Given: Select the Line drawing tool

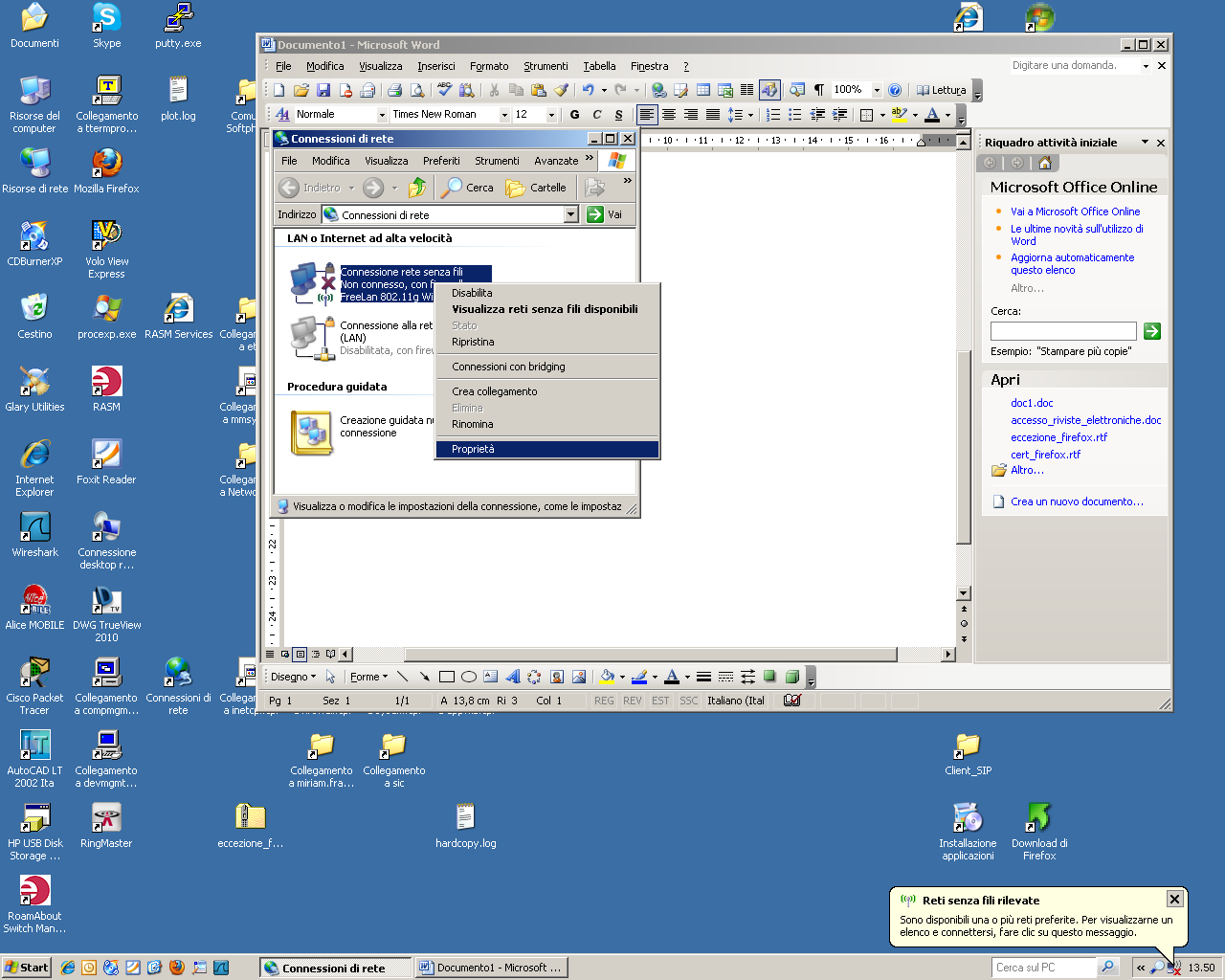Looking at the screenshot, I should click(403, 677).
